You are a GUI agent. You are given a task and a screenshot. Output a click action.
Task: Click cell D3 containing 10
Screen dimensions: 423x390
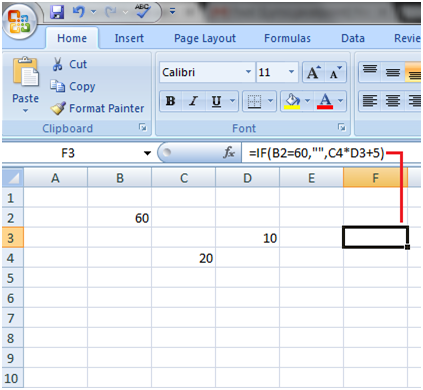pos(247,238)
